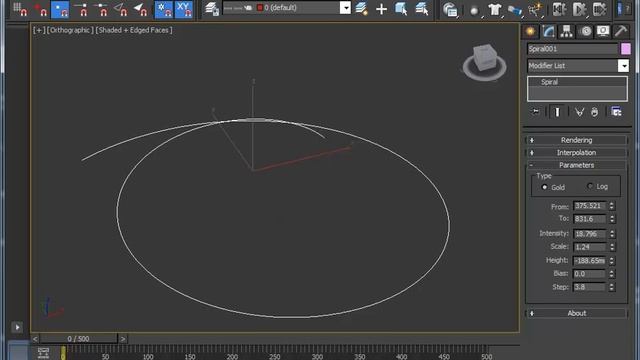Click Make Unique stack icon
640x360 pixels.
[x=579, y=111]
